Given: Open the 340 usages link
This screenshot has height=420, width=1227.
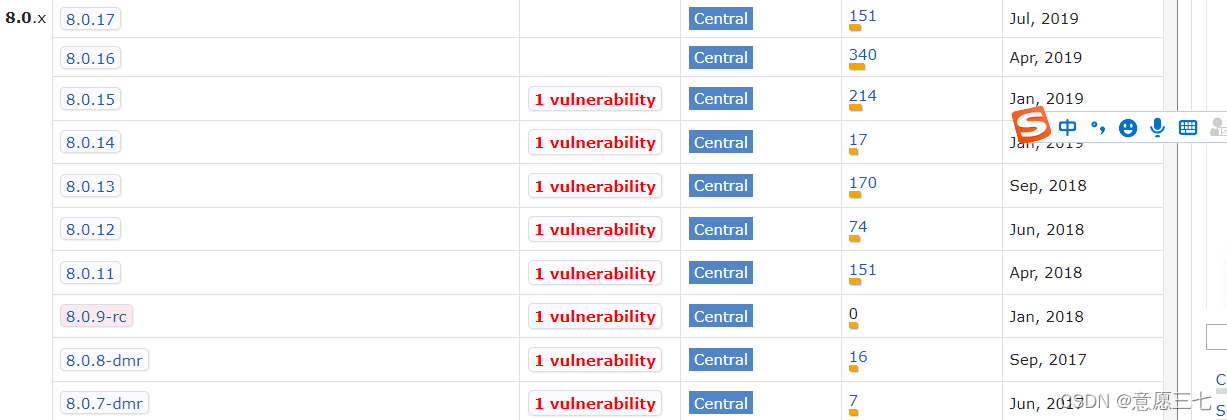Looking at the screenshot, I should [x=862, y=54].
